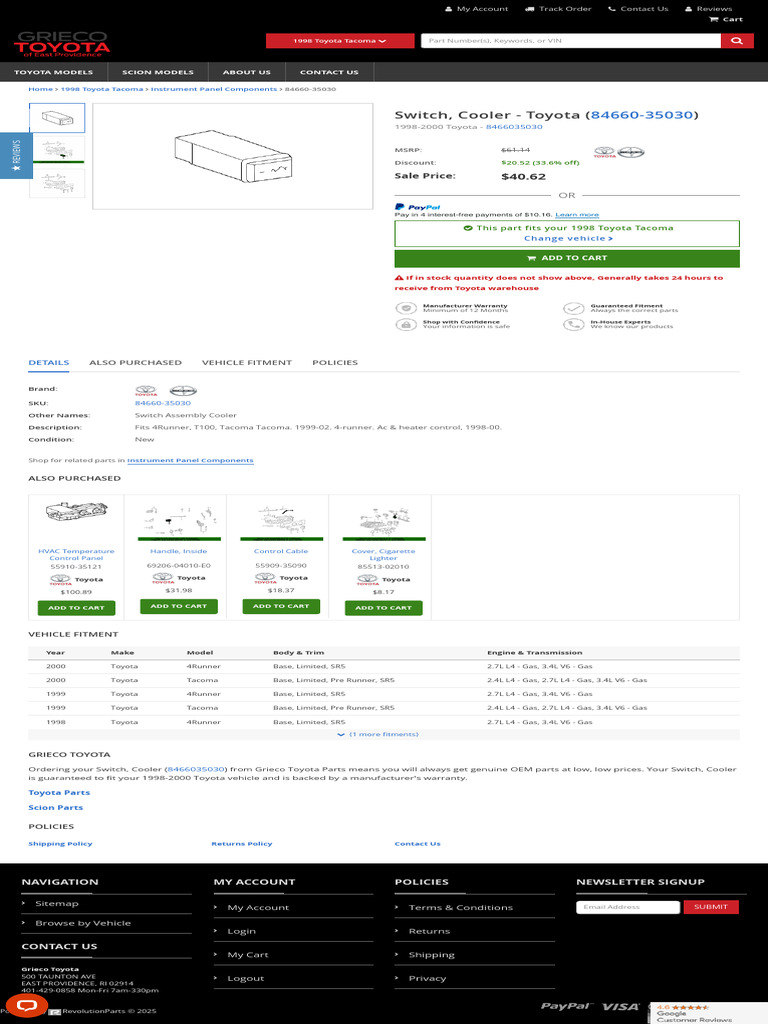768x1024 pixels.
Task: Open part number 84660-35030 title link
Action: point(641,115)
